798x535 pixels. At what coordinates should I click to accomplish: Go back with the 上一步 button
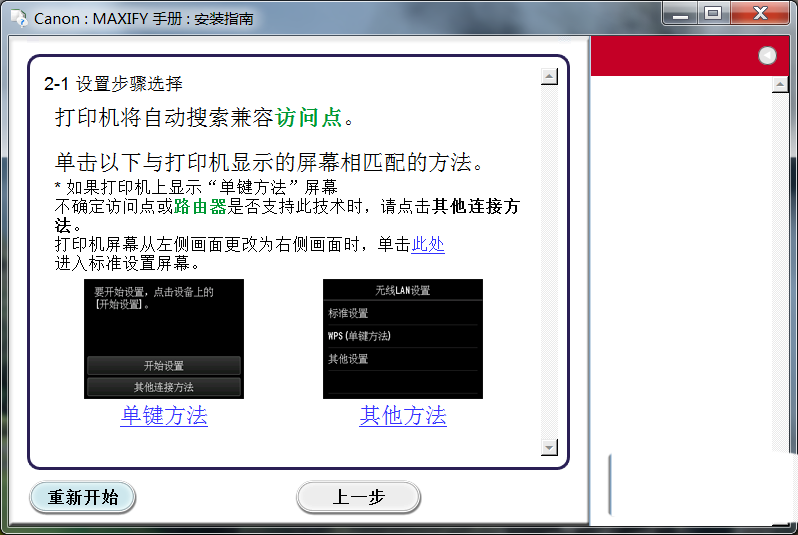pos(358,497)
